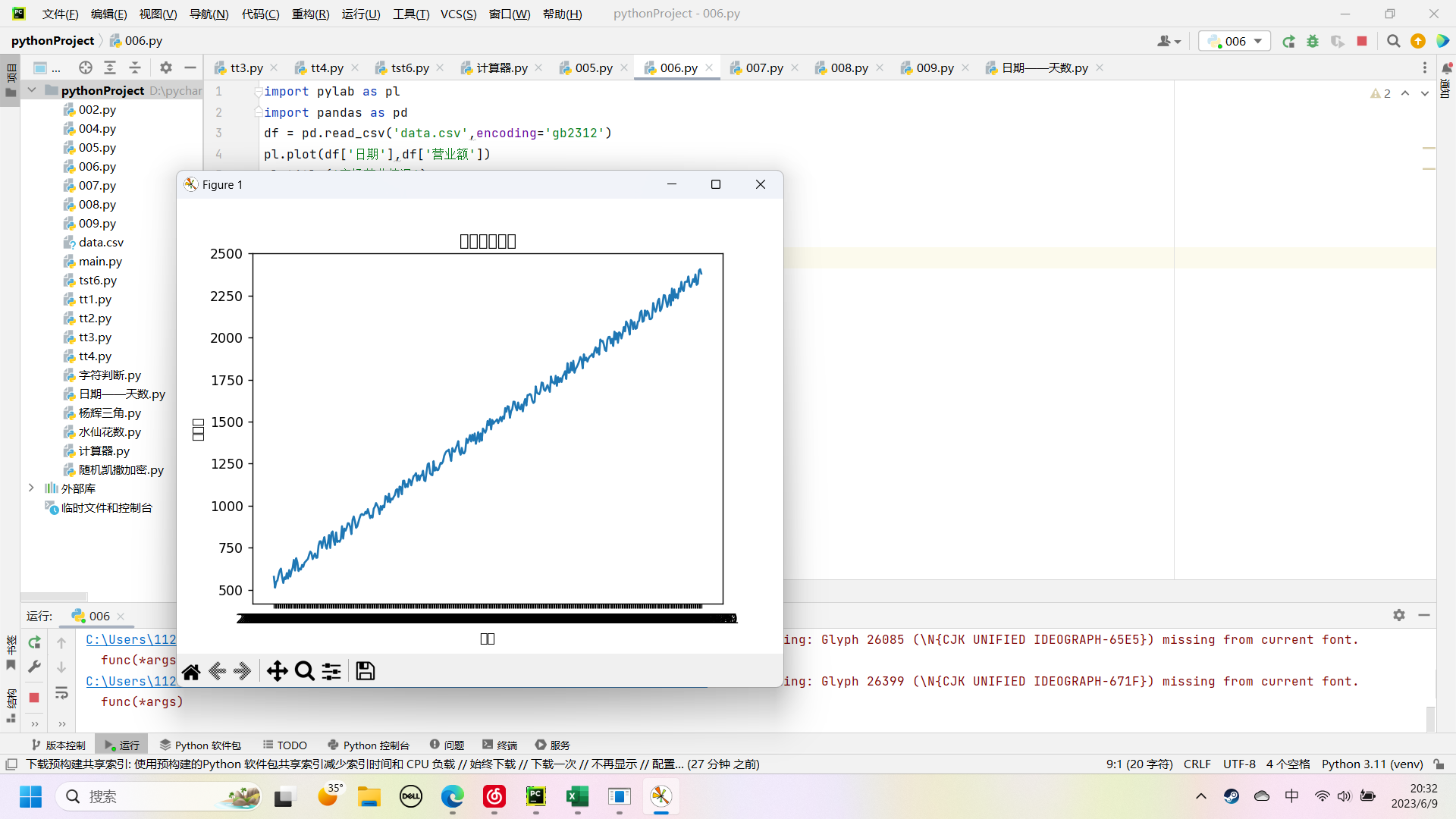
Task: Open Configure subplots sliders icon
Action: tap(331, 671)
